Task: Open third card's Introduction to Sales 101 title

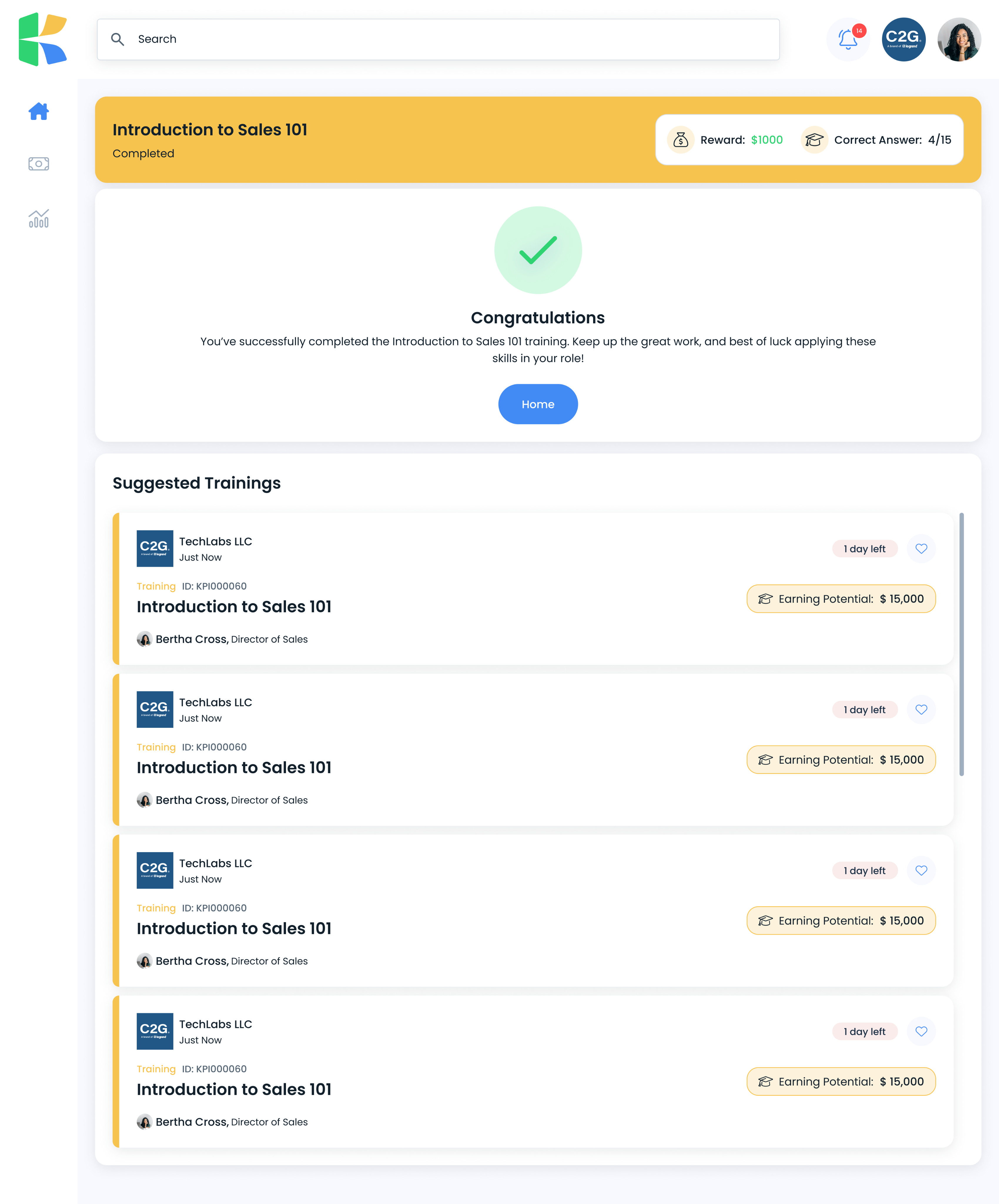Action: (234, 929)
